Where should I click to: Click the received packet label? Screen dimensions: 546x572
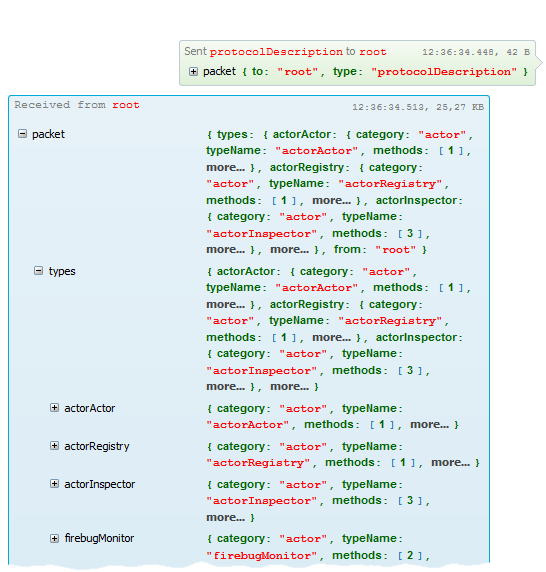(x=48, y=135)
